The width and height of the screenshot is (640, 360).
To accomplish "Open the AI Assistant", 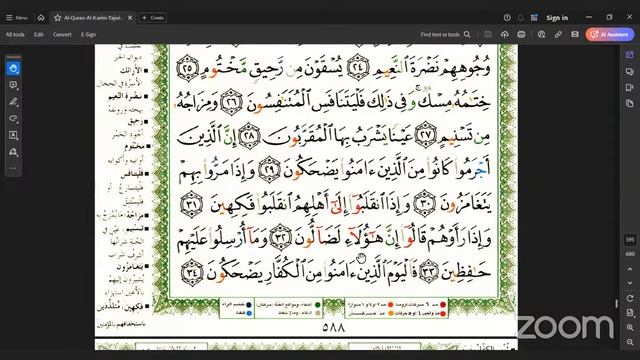I will [610, 35].
